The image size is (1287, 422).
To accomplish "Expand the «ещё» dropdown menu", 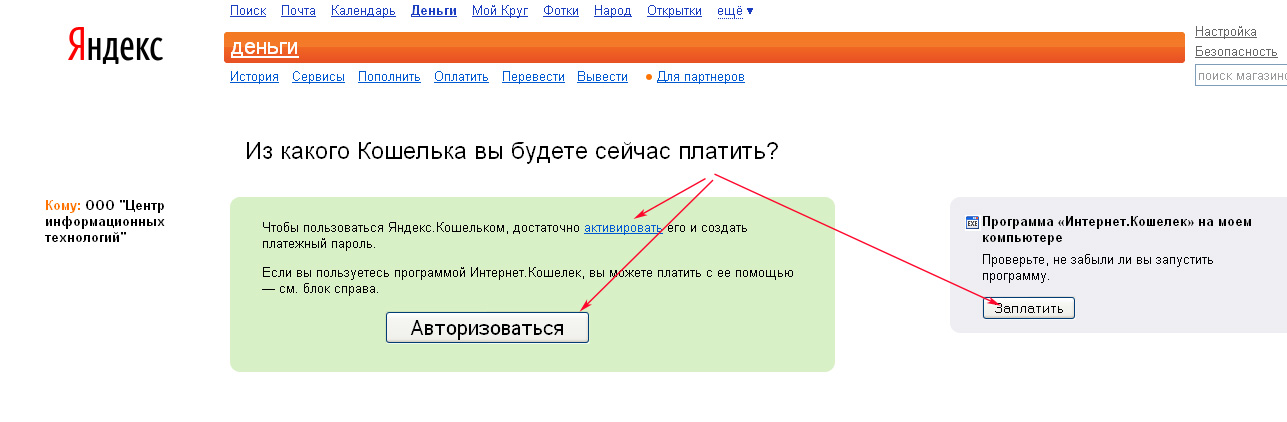I will (x=735, y=11).
